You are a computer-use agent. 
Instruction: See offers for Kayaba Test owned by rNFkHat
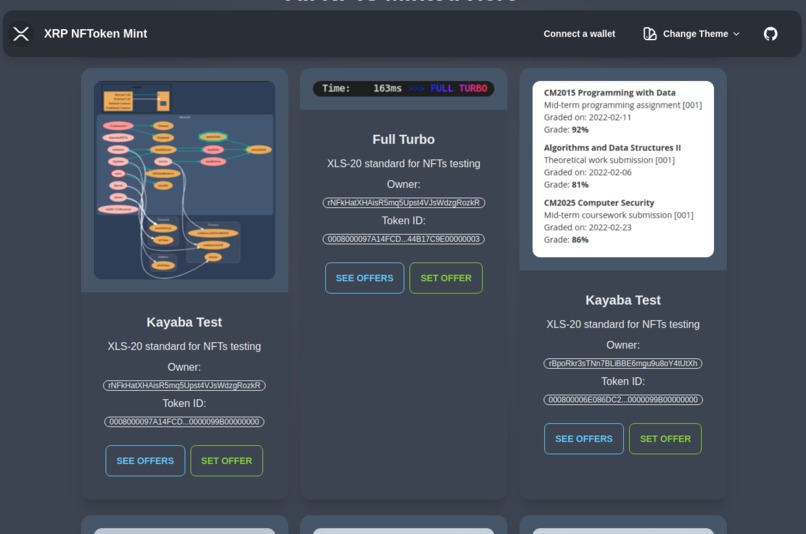(x=145, y=461)
